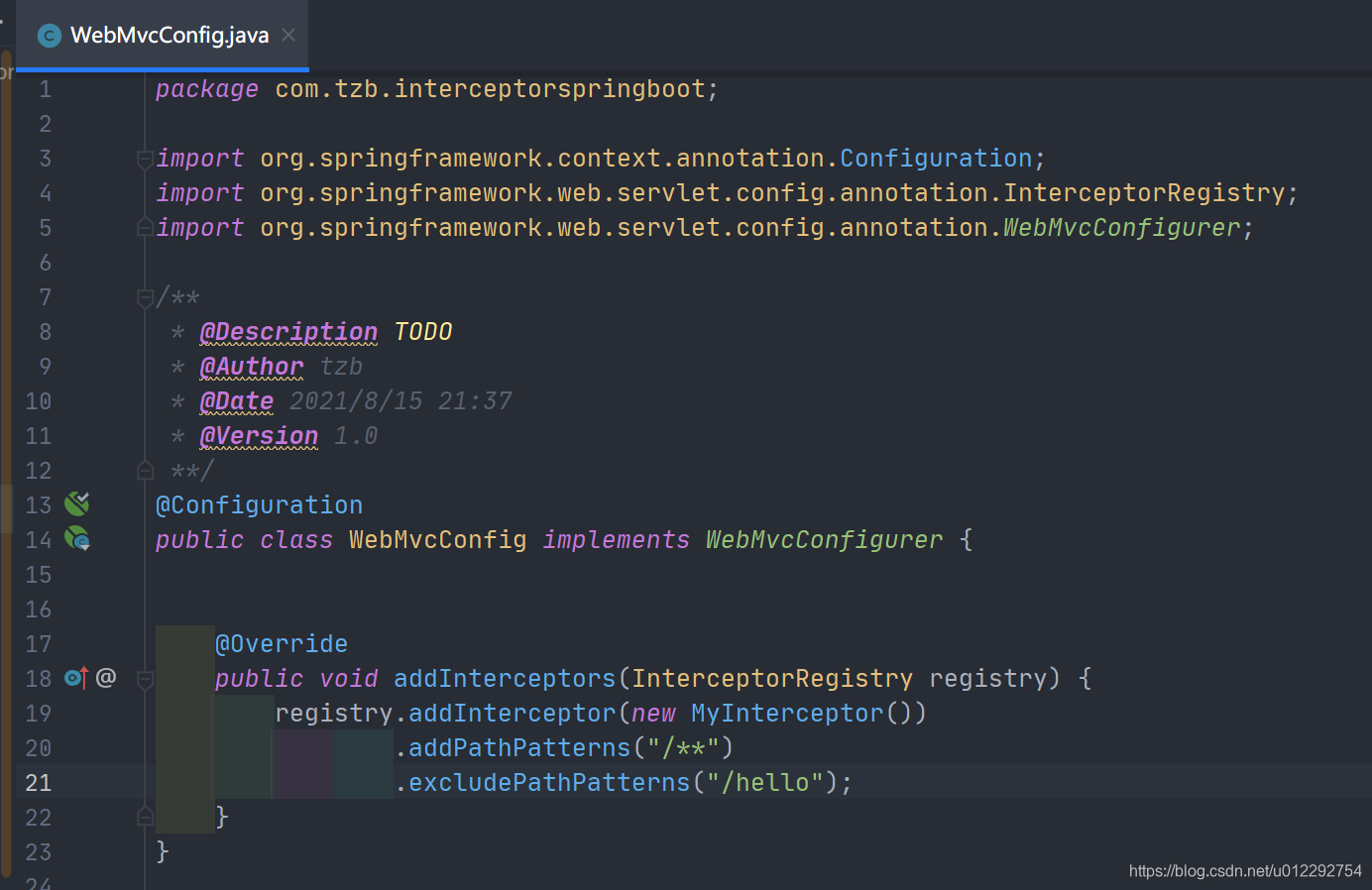
Task: Collapse the Javadoc comment fold at line 7
Action: [145, 297]
